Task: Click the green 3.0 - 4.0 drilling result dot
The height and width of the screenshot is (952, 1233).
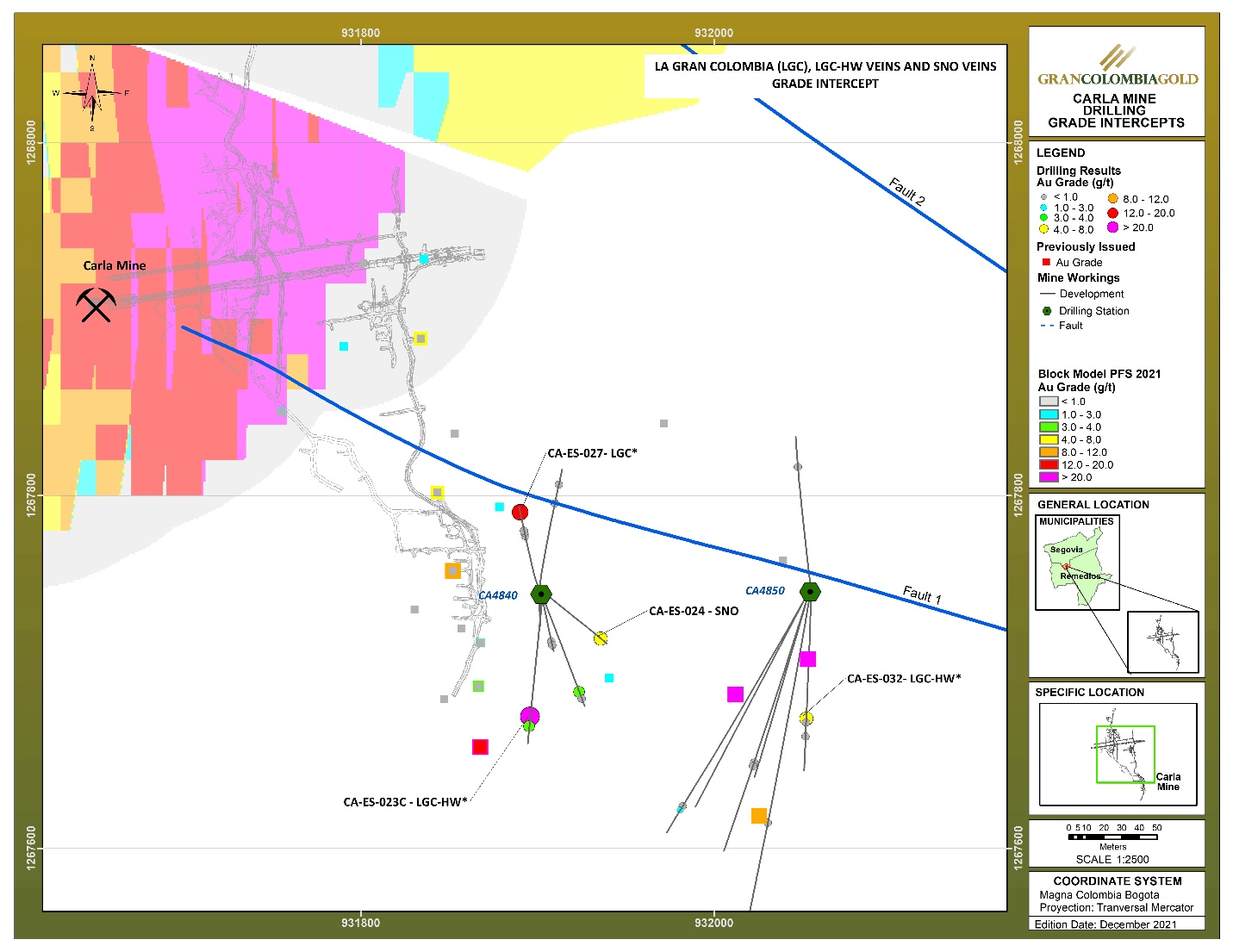Action: tap(1043, 218)
